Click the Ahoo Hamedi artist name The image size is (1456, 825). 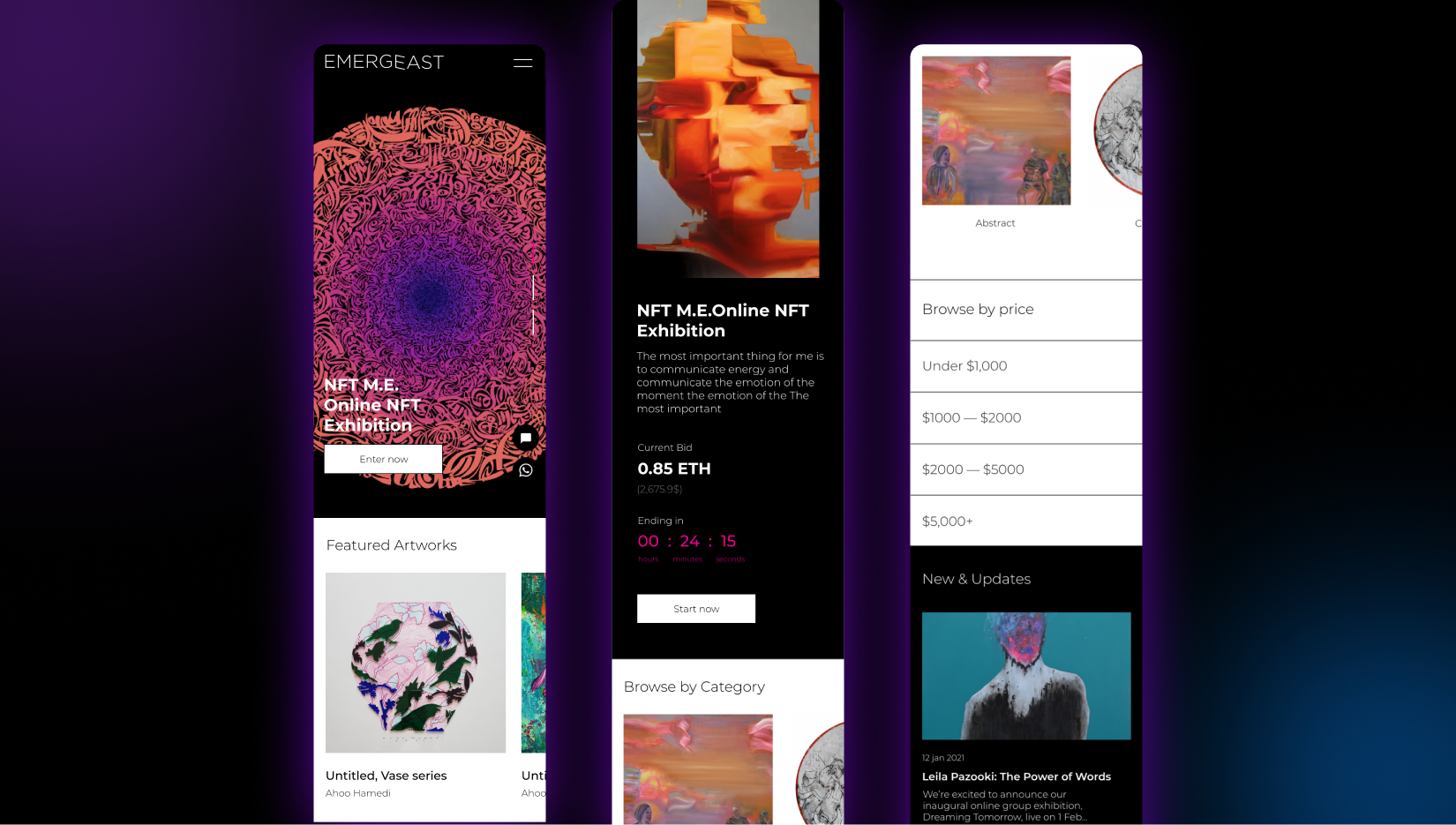[x=358, y=793]
